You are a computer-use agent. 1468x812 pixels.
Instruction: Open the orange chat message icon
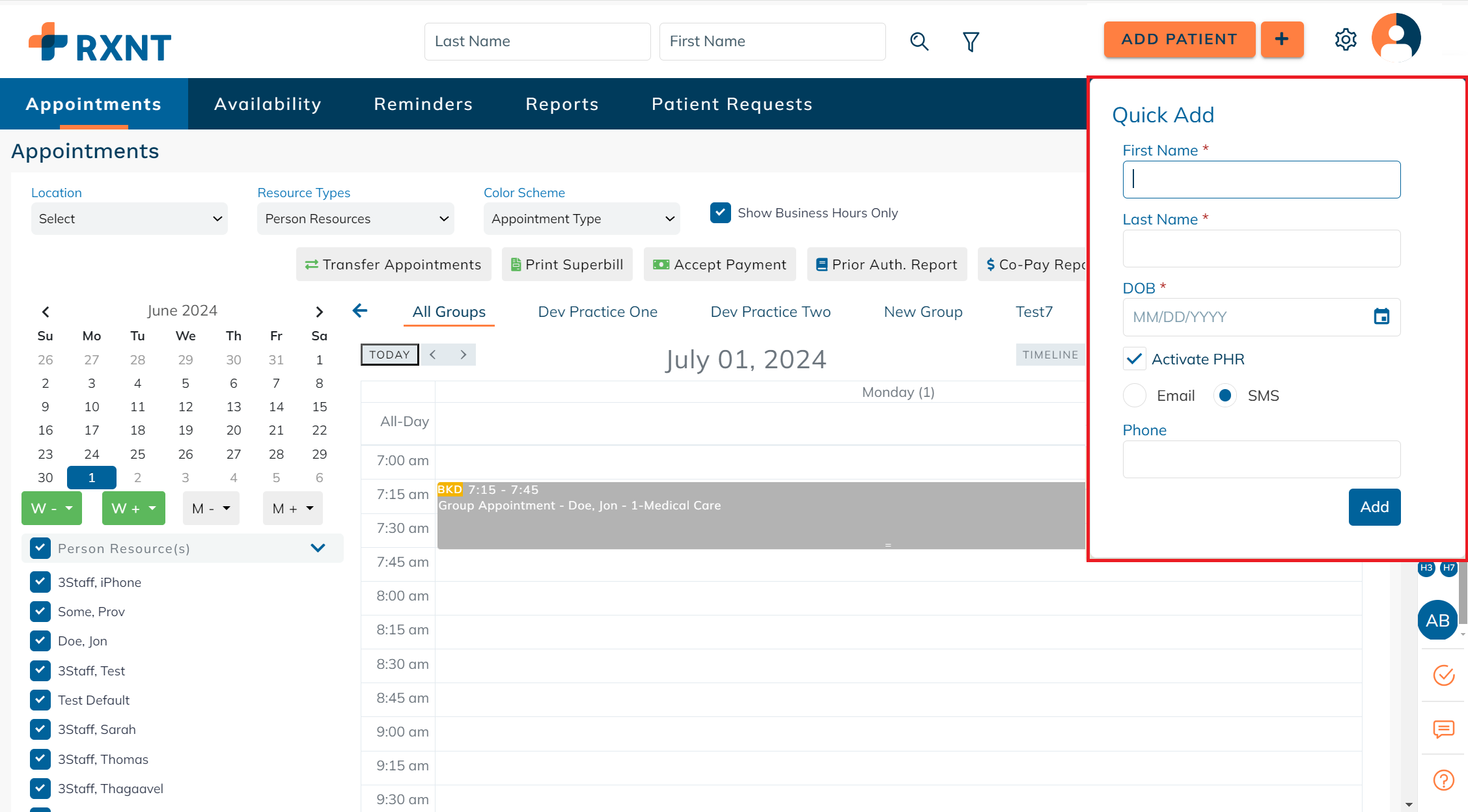[x=1443, y=729]
